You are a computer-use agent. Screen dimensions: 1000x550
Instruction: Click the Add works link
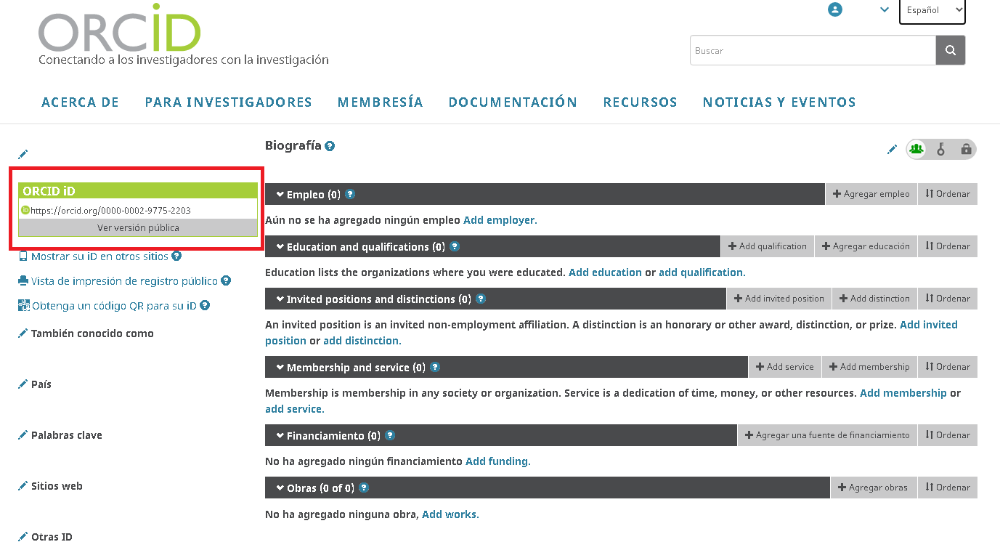[x=450, y=515]
